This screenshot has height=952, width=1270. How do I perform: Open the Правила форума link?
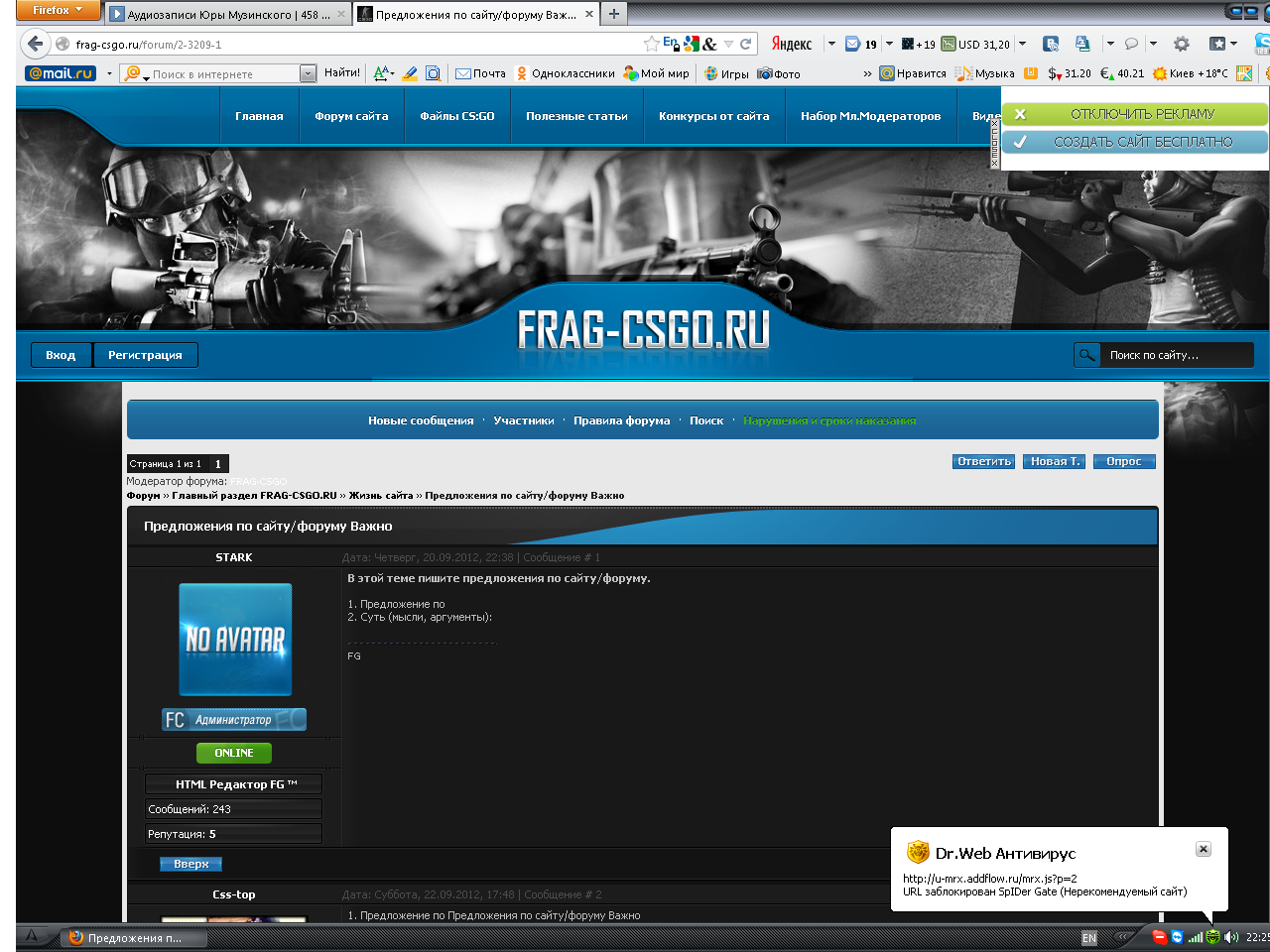click(x=621, y=420)
